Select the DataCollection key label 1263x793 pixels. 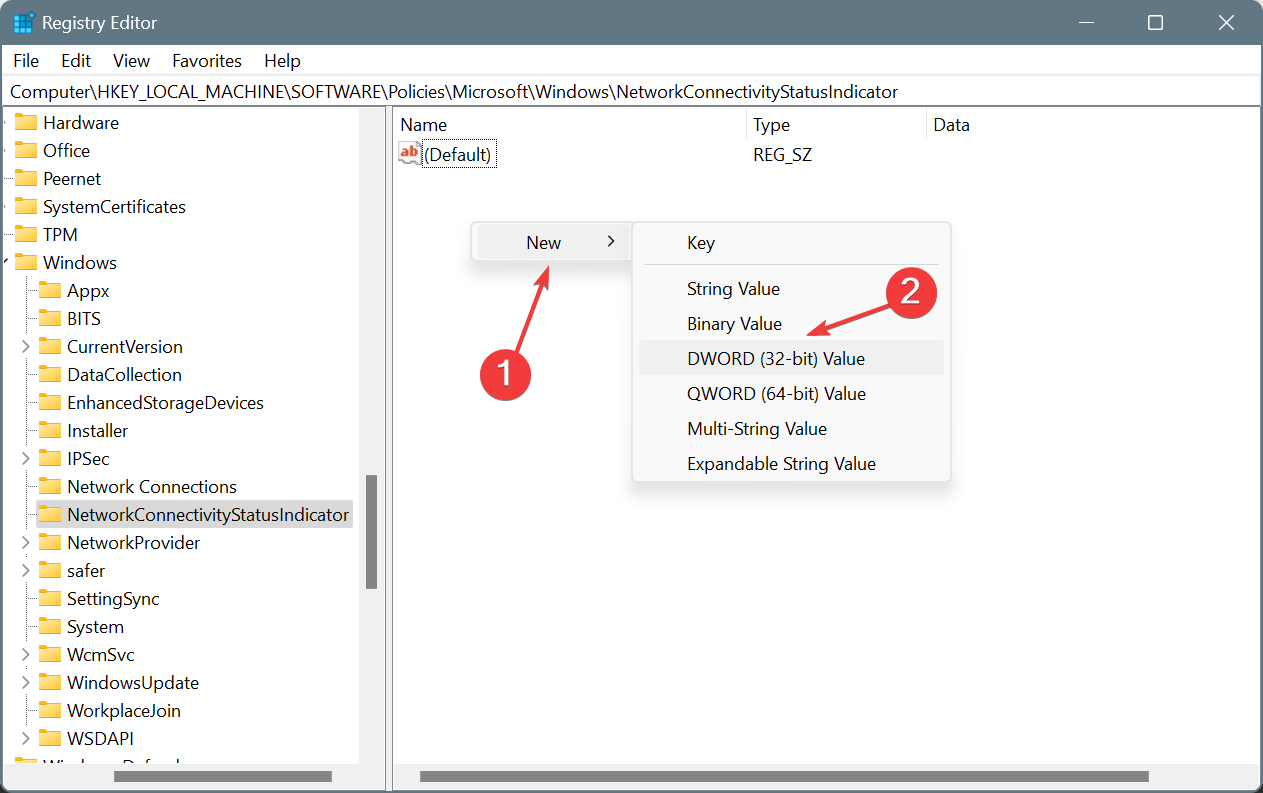click(124, 375)
